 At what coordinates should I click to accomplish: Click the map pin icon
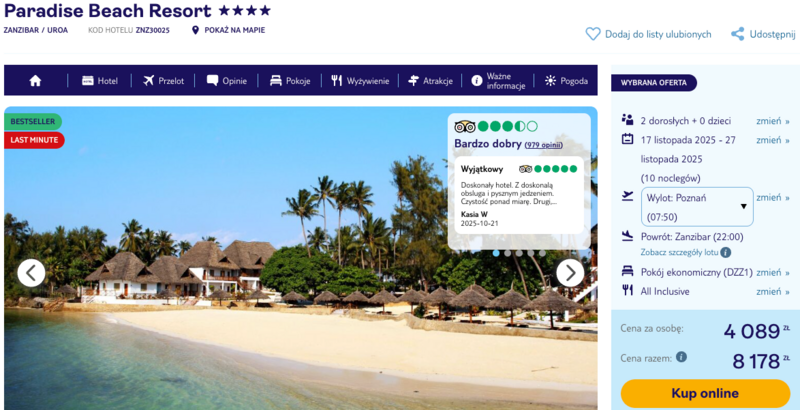point(195,30)
